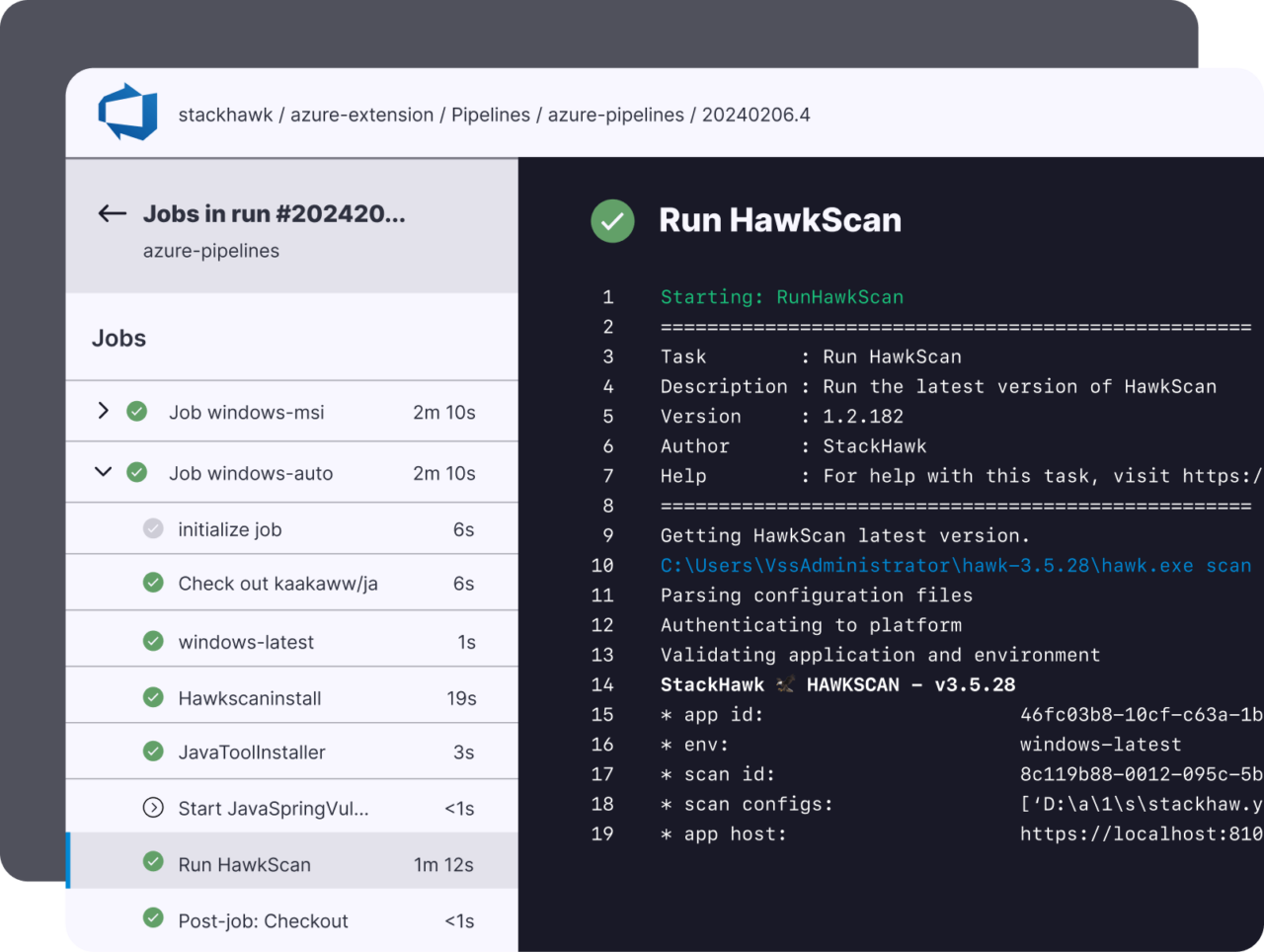Click Task : Run HawkScan log line
The height and width of the screenshot is (952, 1264).
811,357
